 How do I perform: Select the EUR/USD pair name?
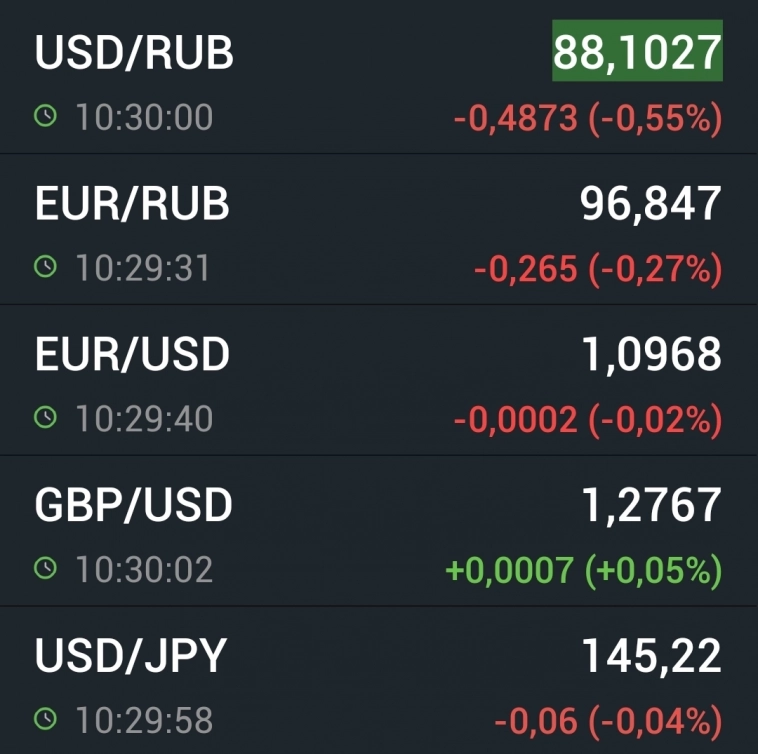(132, 354)
